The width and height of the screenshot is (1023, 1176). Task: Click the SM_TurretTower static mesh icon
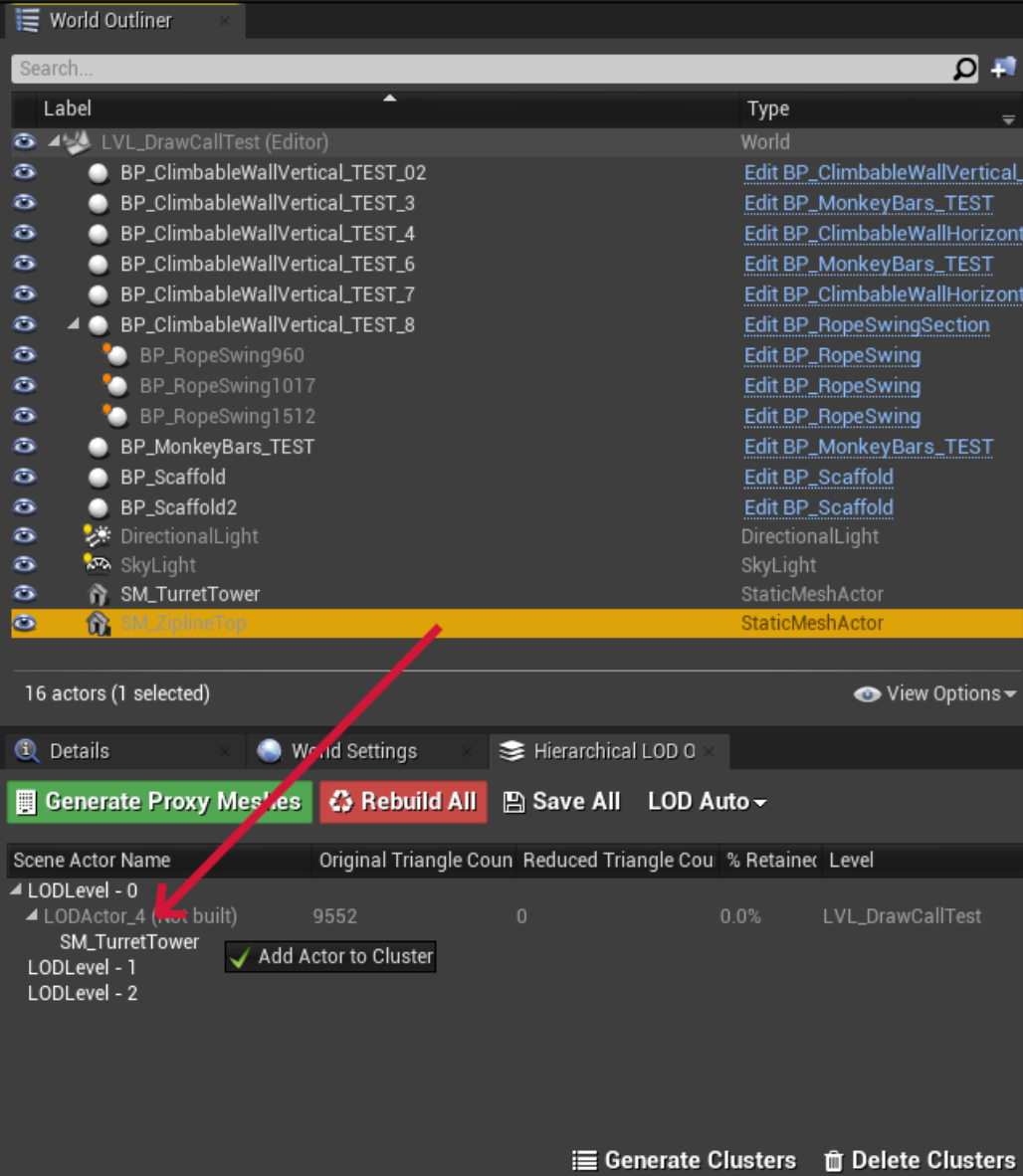click(98, 594)
